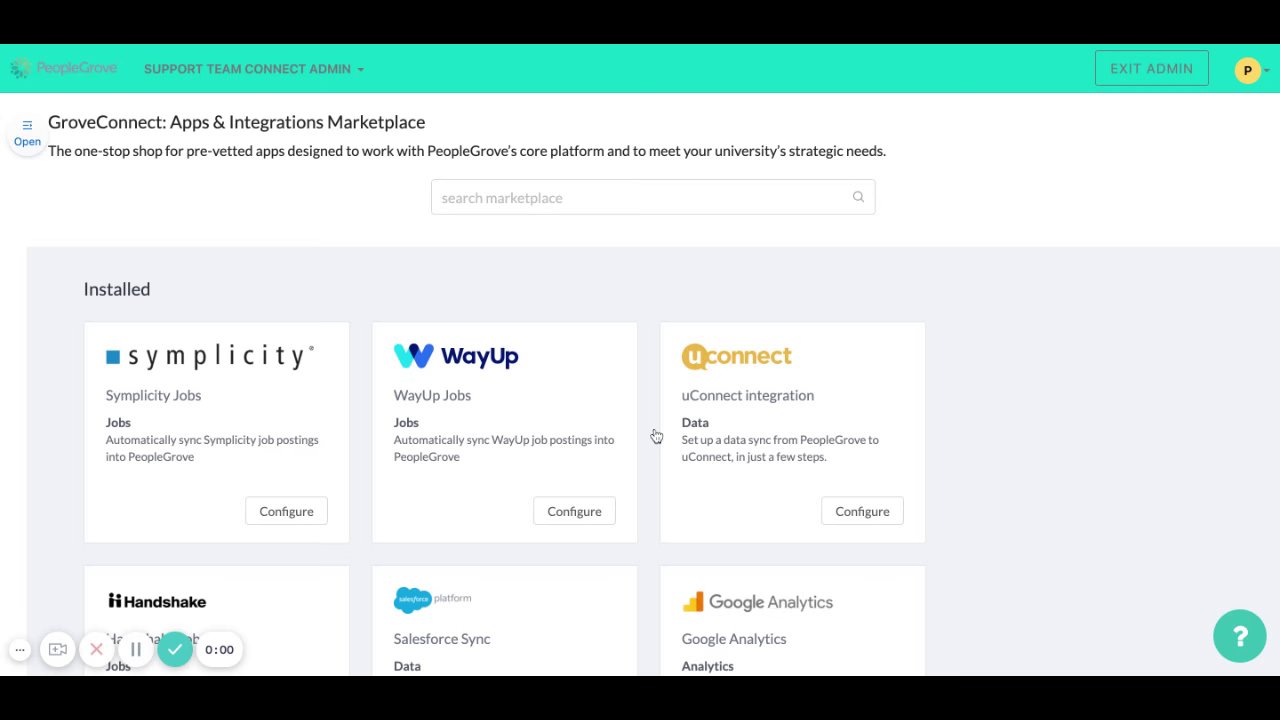Click the uConnect logo
1280x720 pixels.
[x=737, y=356]
